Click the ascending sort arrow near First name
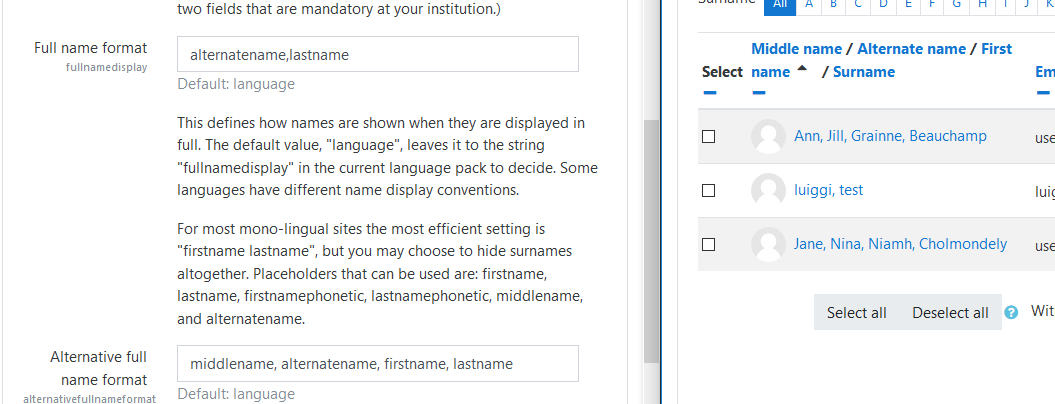 (x=802, y=68)
